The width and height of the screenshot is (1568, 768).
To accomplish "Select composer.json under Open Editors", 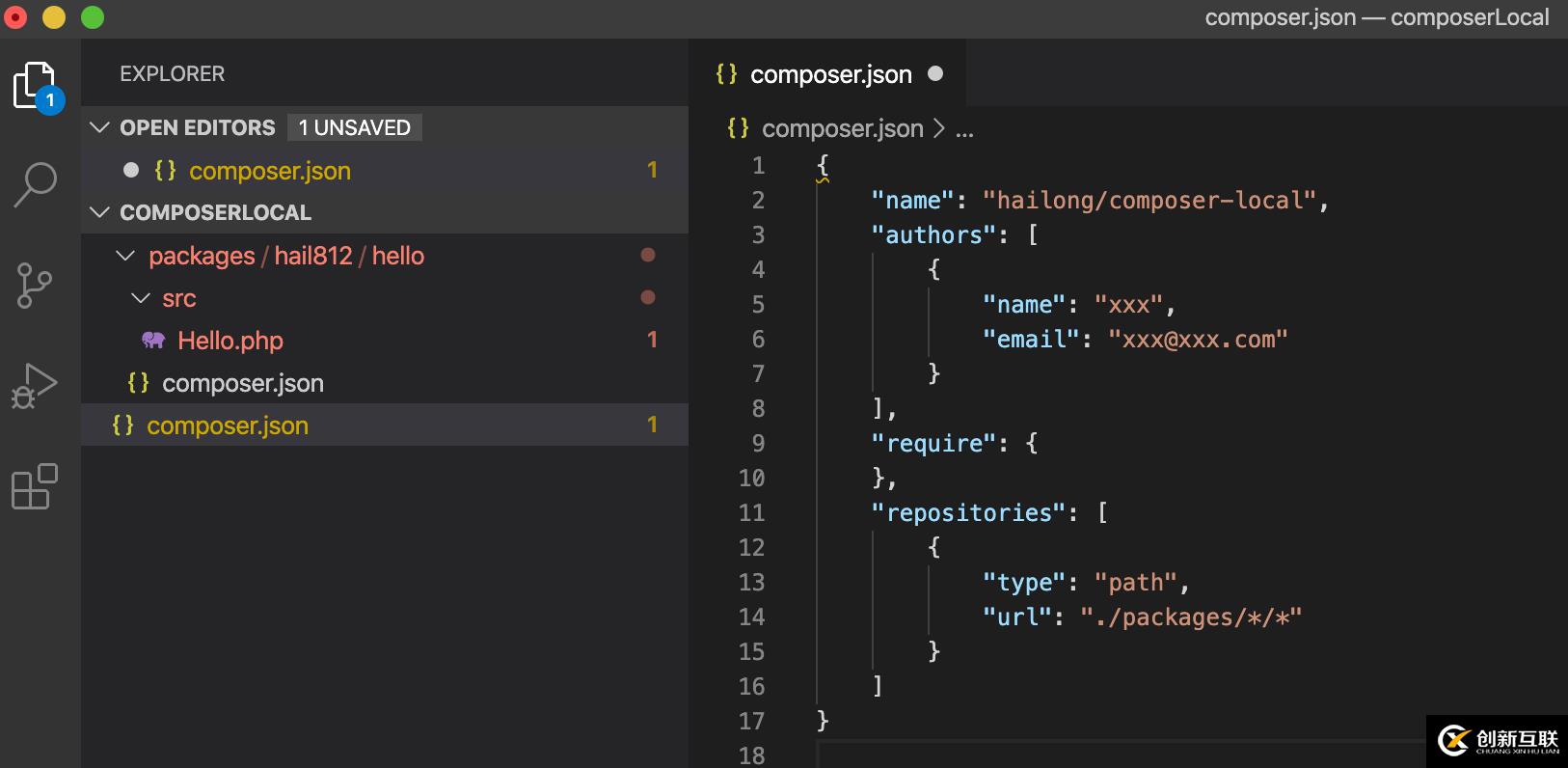I will tap(269, 171).
